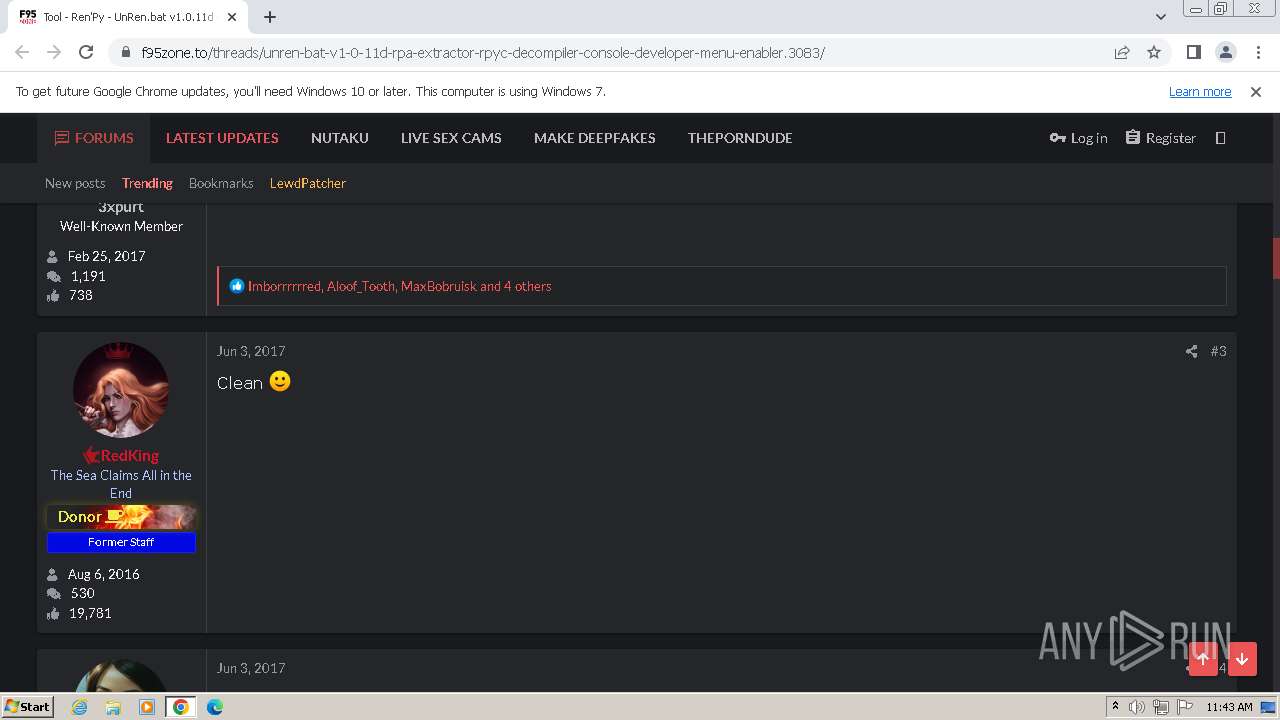The height and width of the screenshot is (720, 1280).
Task: Open RedKing's avatar image
Action: point(121,390)
